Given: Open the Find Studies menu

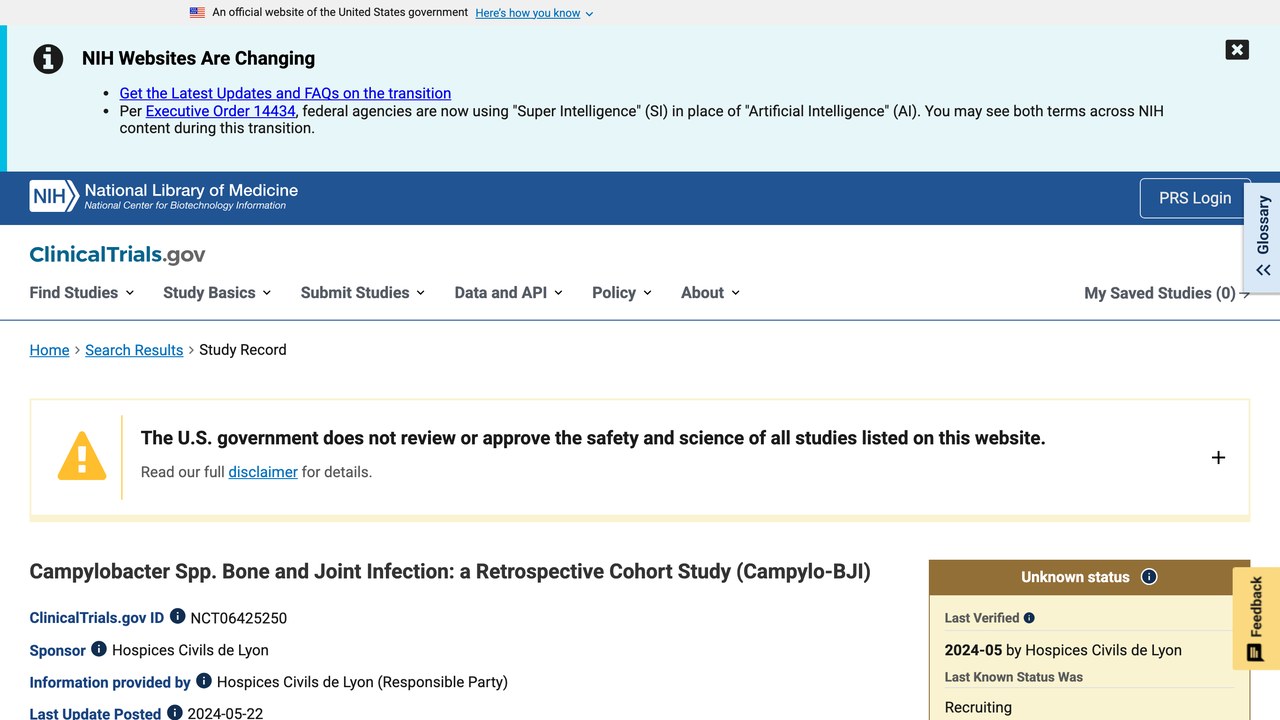Looking at the screenshot, I should click(x=82, y=293).
